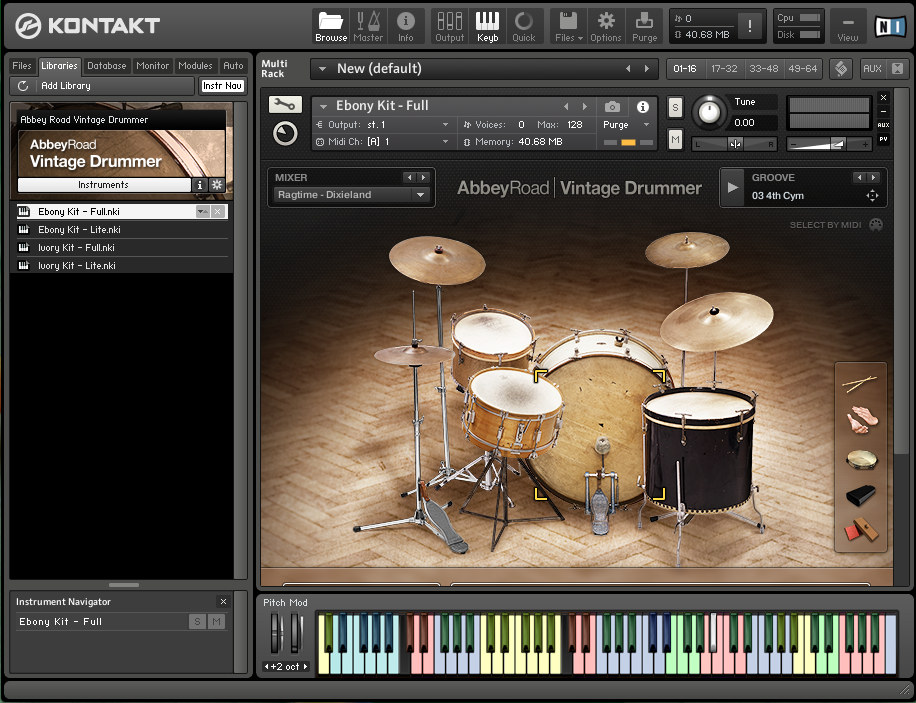Show rack page 49-64
Screen dimensions: 916x703
[x=803, y=69]
